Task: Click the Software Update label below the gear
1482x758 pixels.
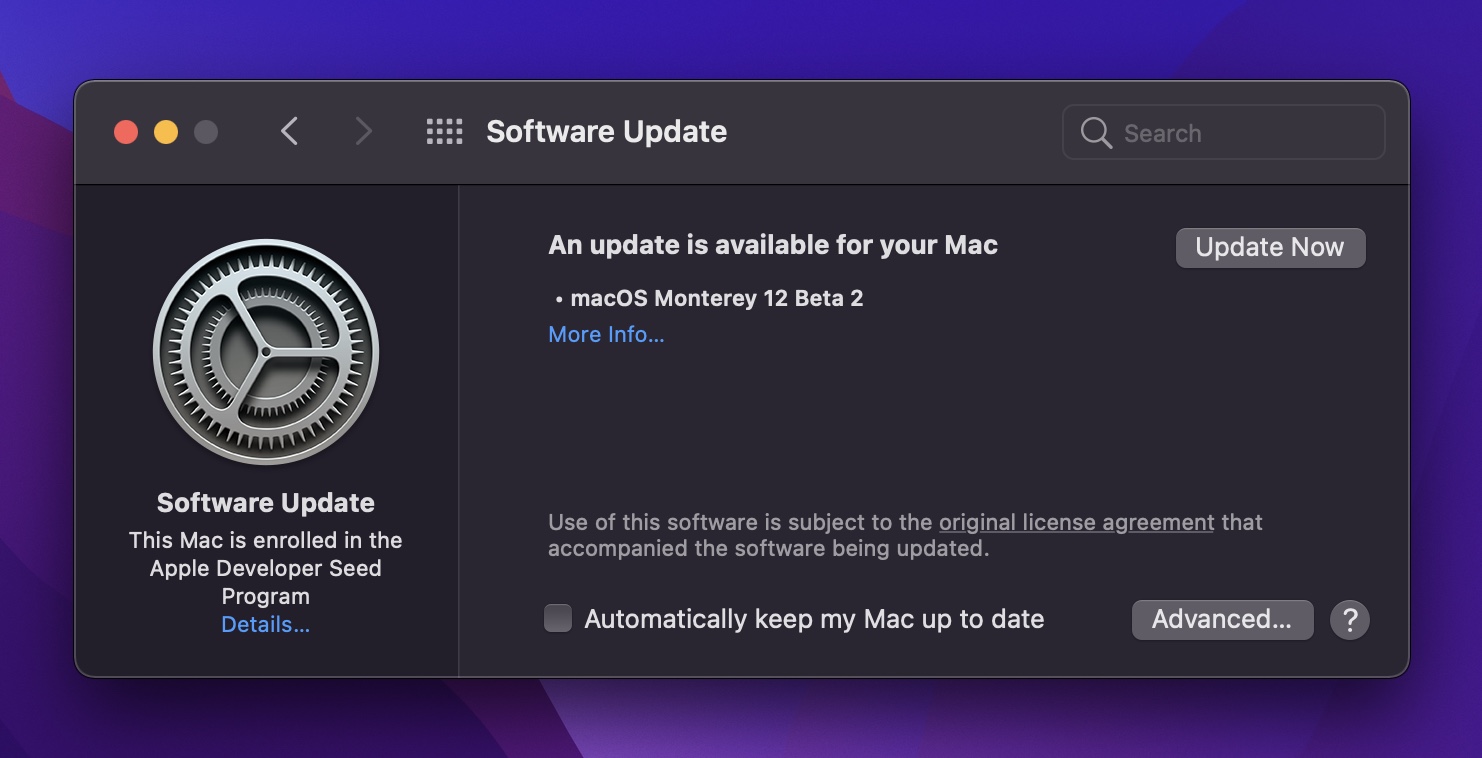Action: point(266,503)
